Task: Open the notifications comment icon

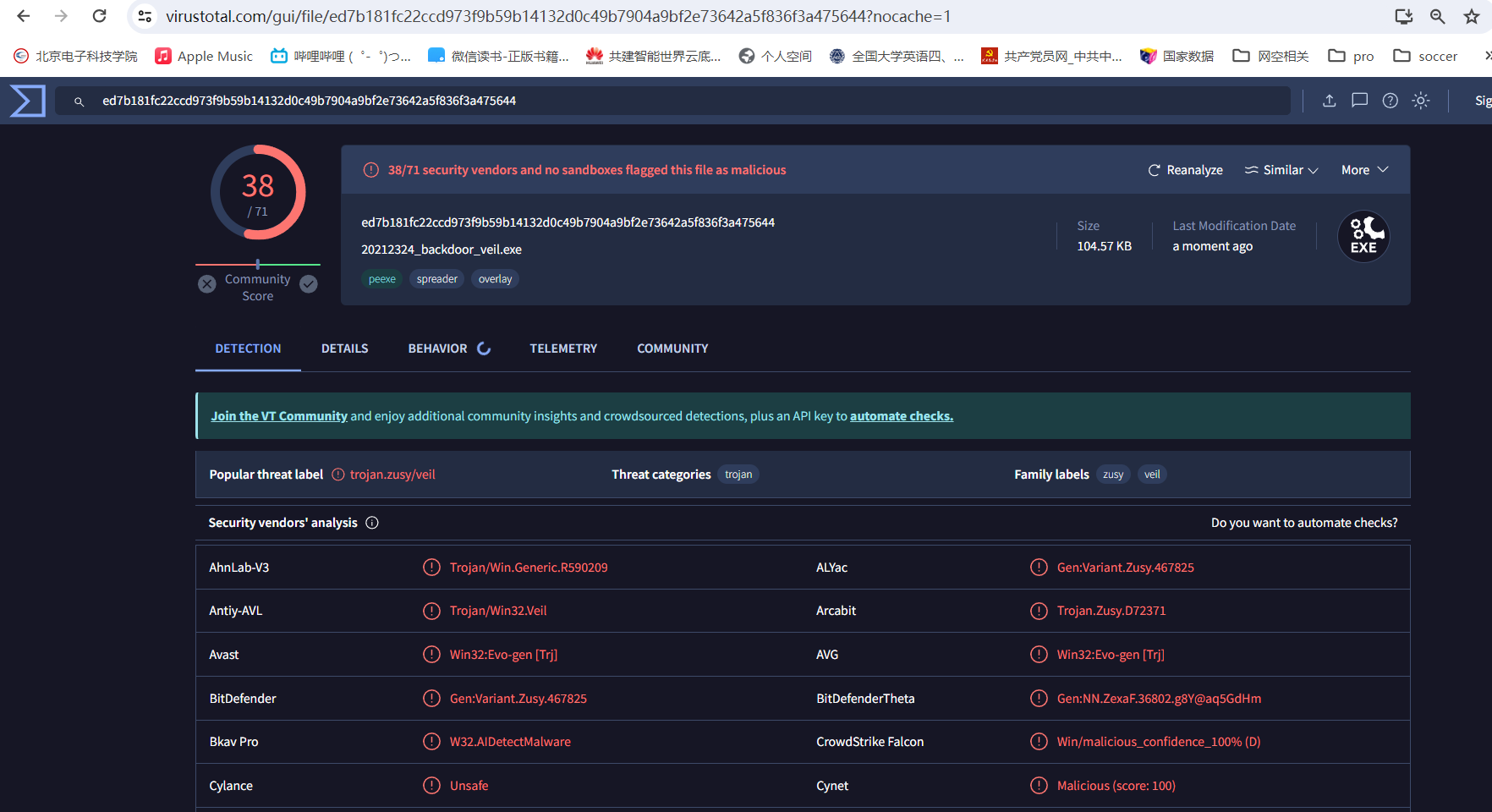Action: [x=1359, y=101]
